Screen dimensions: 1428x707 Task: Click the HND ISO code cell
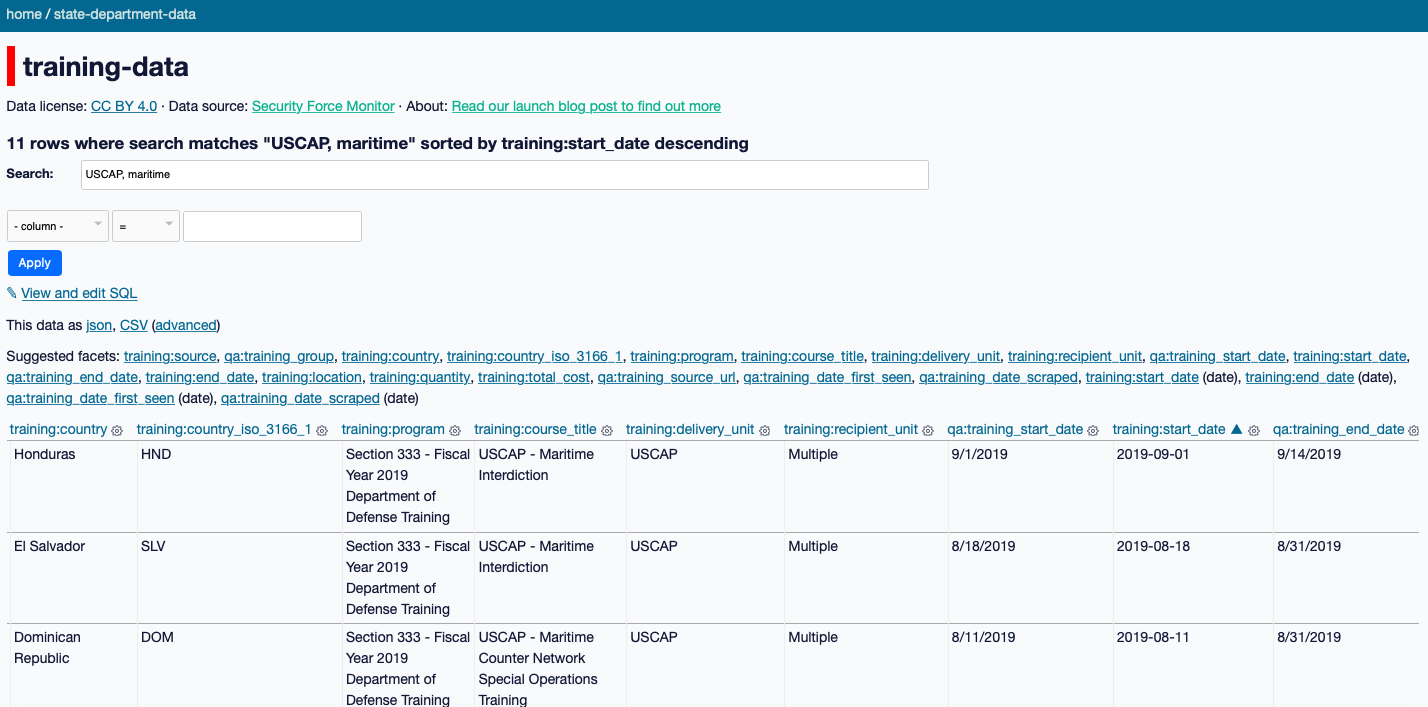coord(239,486)
